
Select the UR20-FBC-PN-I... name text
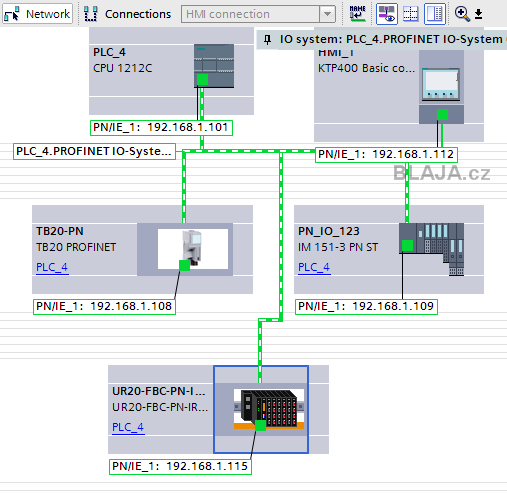tap(159, 391)
